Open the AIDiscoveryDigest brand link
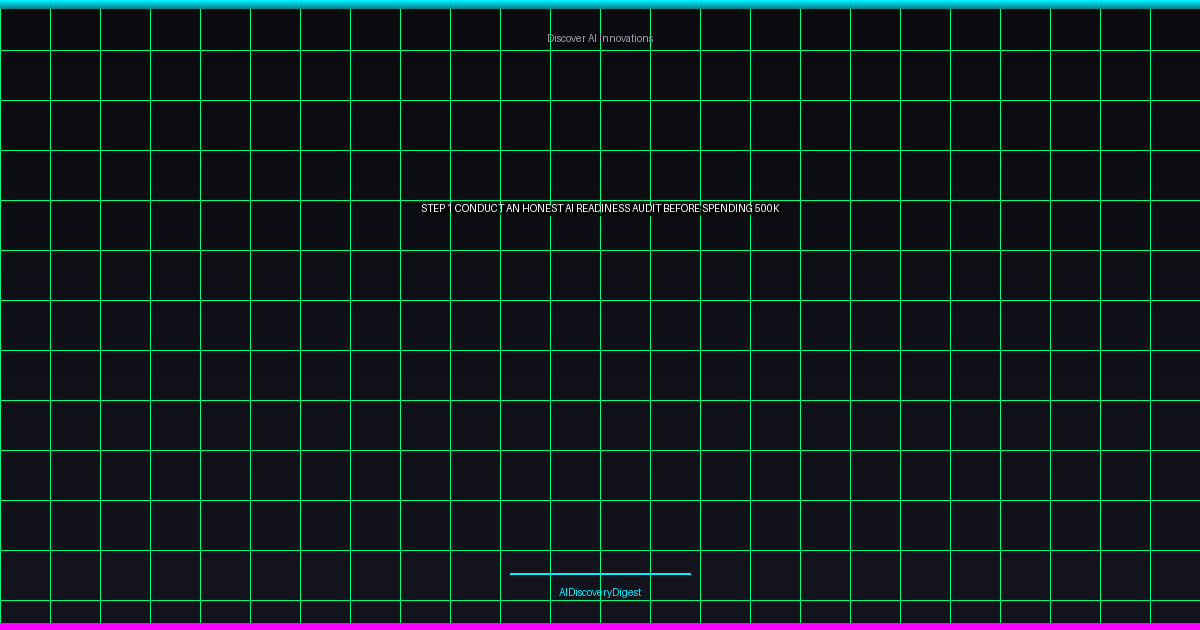Viewport: 1200px width, 630px height. pos(600,592)
